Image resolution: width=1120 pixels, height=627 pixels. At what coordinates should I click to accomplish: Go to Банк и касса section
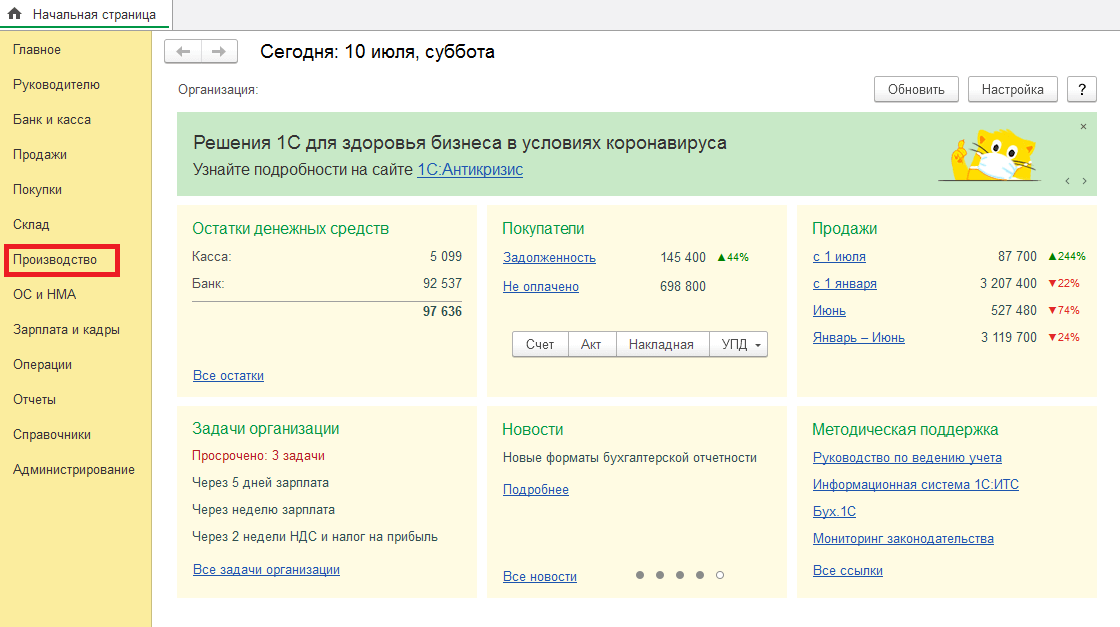[x=52, y=120]
